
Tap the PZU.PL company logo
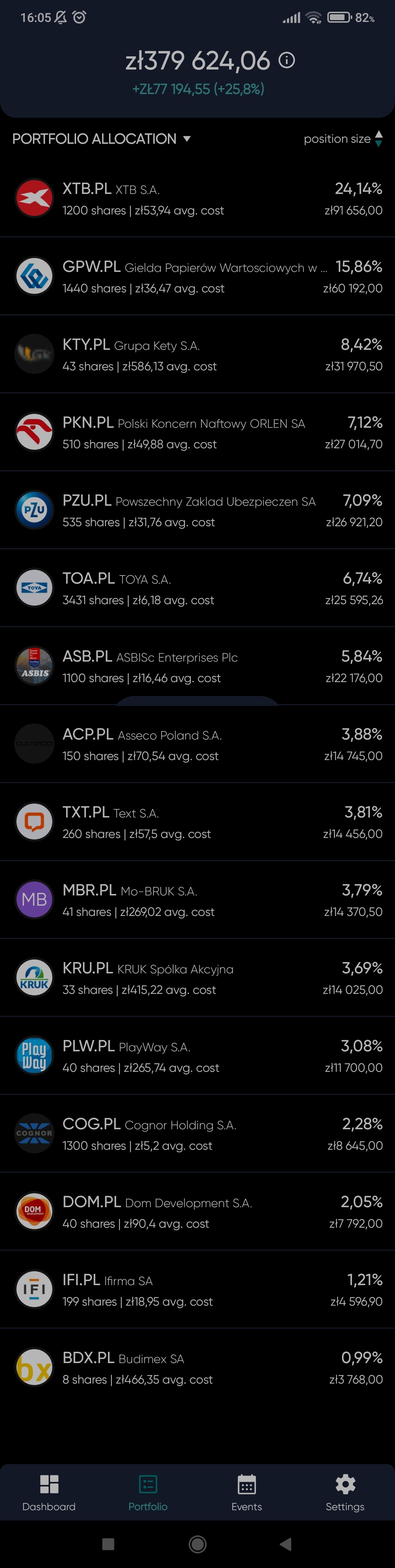[x=34, y=509]
